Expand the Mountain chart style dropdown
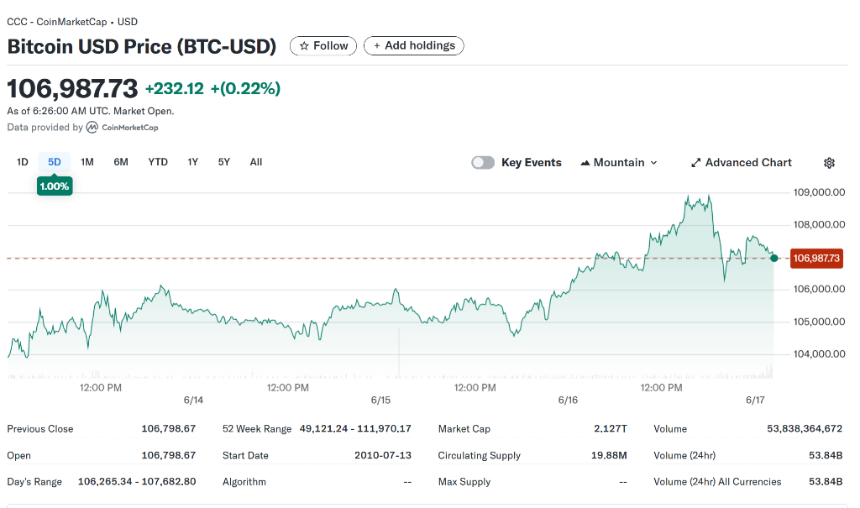This screenshot has width=860, height=508. 654,163
